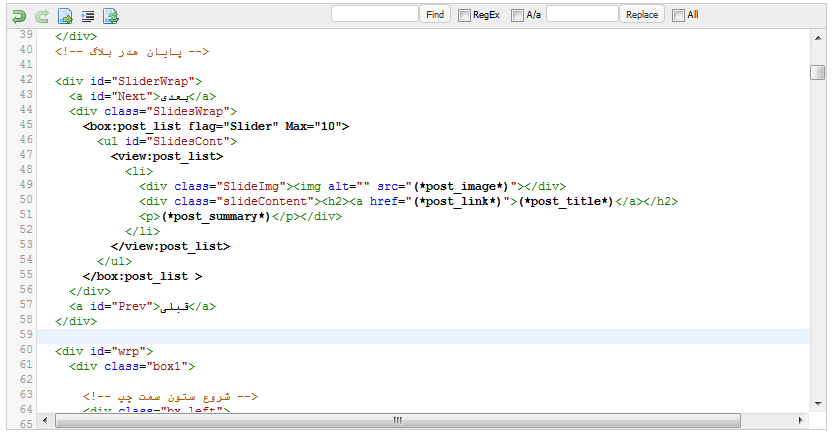
Task: Click the vertical scrollbar thumb
Action: coord(818,73)
